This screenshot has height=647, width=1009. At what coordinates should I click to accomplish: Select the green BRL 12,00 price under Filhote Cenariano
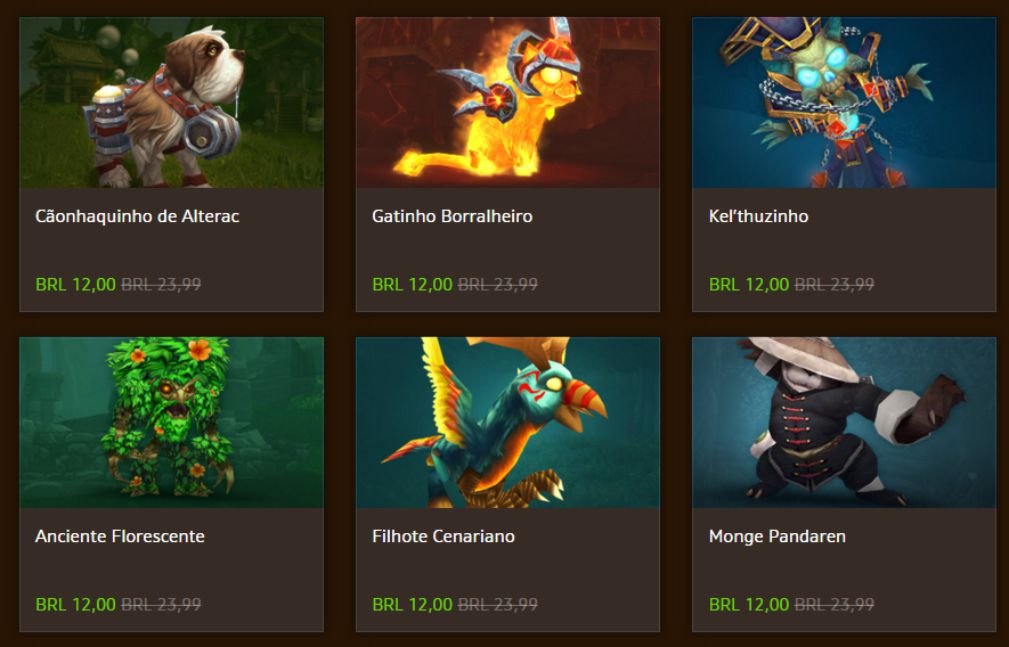[x=412, y=605]
